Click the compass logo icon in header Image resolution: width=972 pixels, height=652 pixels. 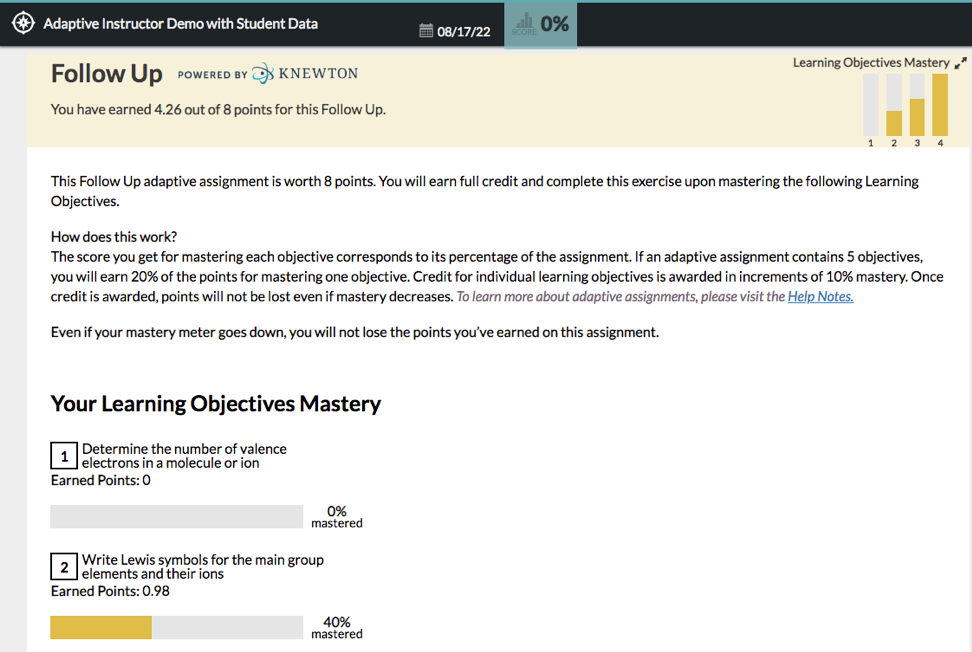pyautogui.click(x=24, y=24)
